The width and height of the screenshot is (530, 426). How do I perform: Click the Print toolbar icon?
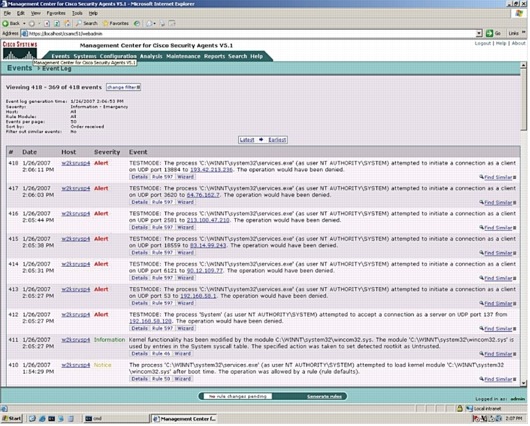pyautogui.click(x=162, y=23)
